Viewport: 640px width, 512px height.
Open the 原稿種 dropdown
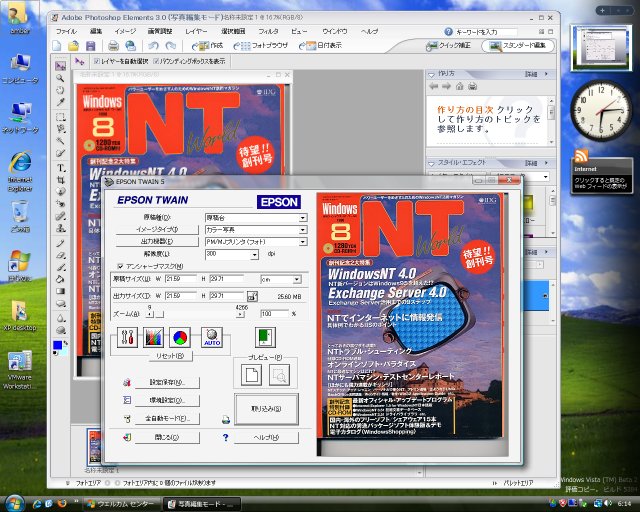[302, 218]
